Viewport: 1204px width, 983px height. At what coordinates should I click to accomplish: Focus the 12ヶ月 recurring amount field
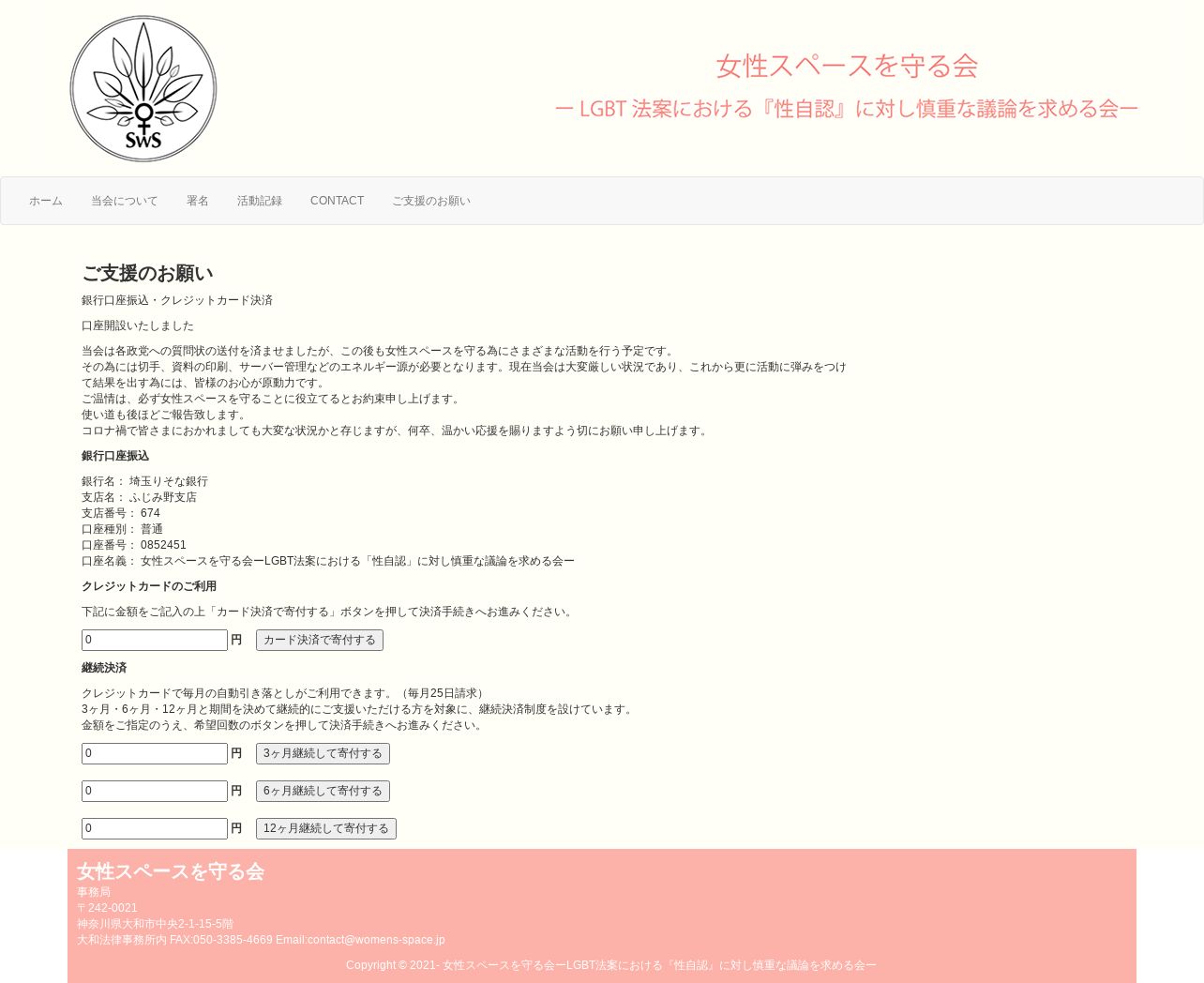(155, 828)
